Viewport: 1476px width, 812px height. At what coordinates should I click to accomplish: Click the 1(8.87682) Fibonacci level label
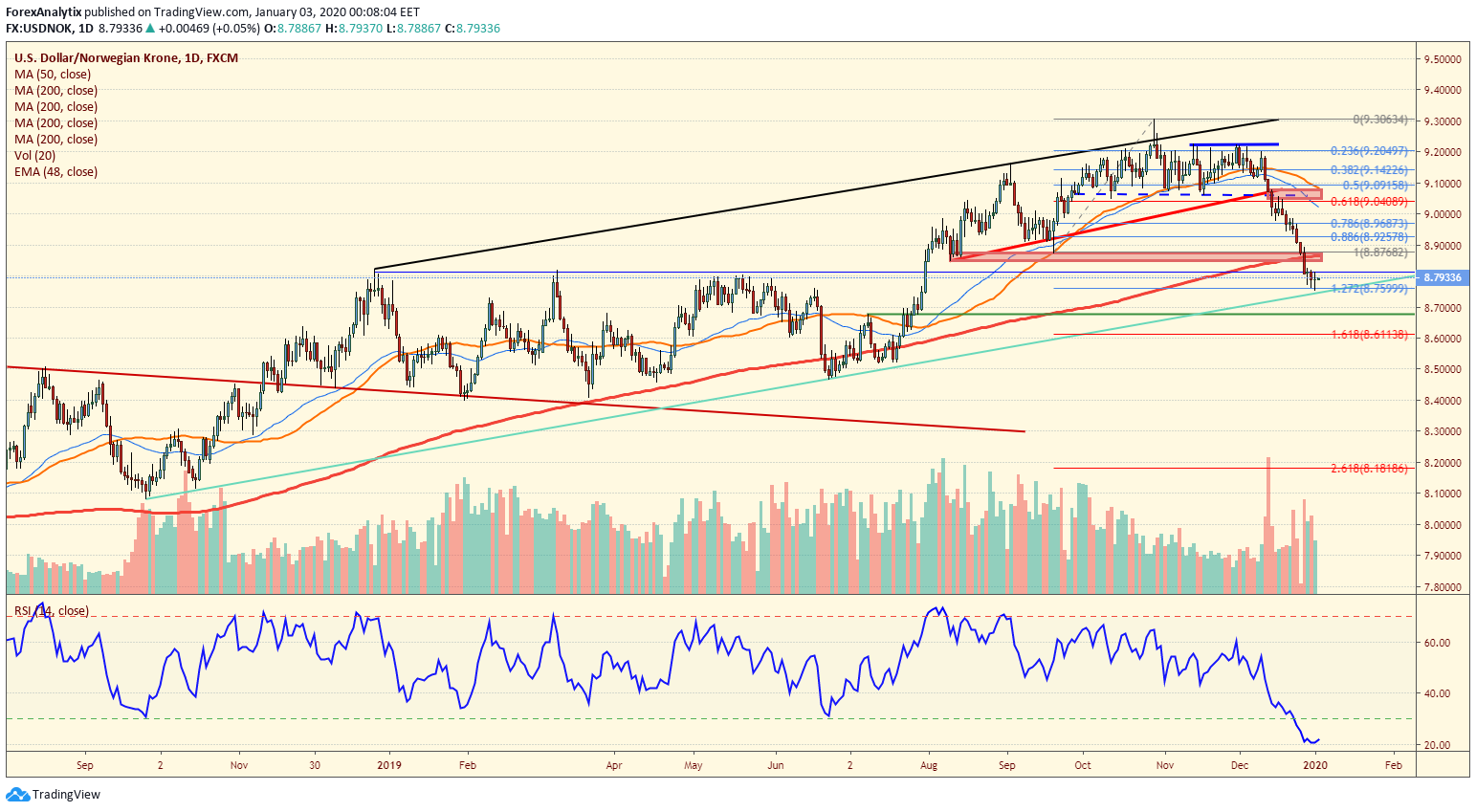click(x=1380, y=252)
